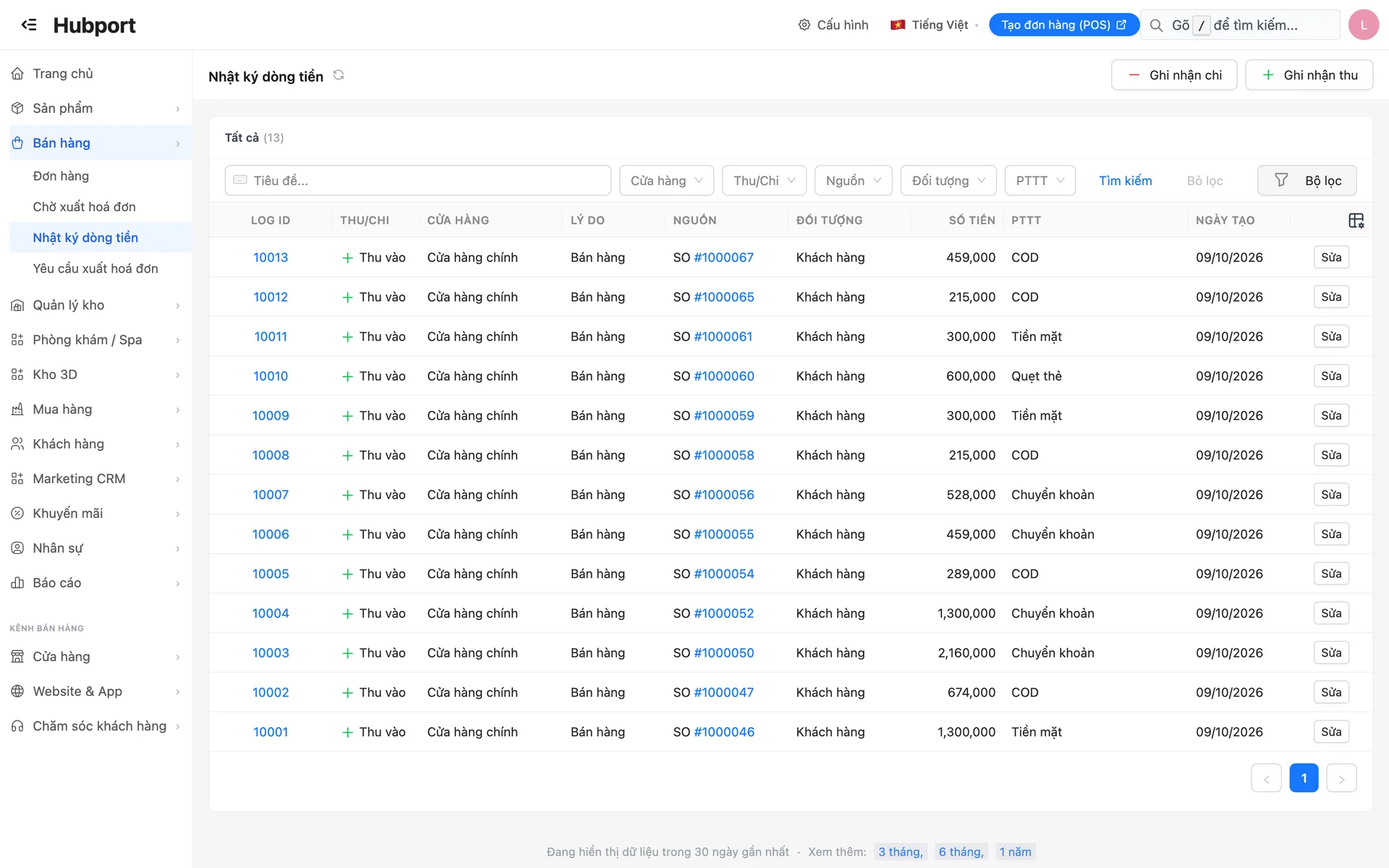Go to next page arrow
The height and width of the screenshot is (868, 1389).
[1341, 778]
